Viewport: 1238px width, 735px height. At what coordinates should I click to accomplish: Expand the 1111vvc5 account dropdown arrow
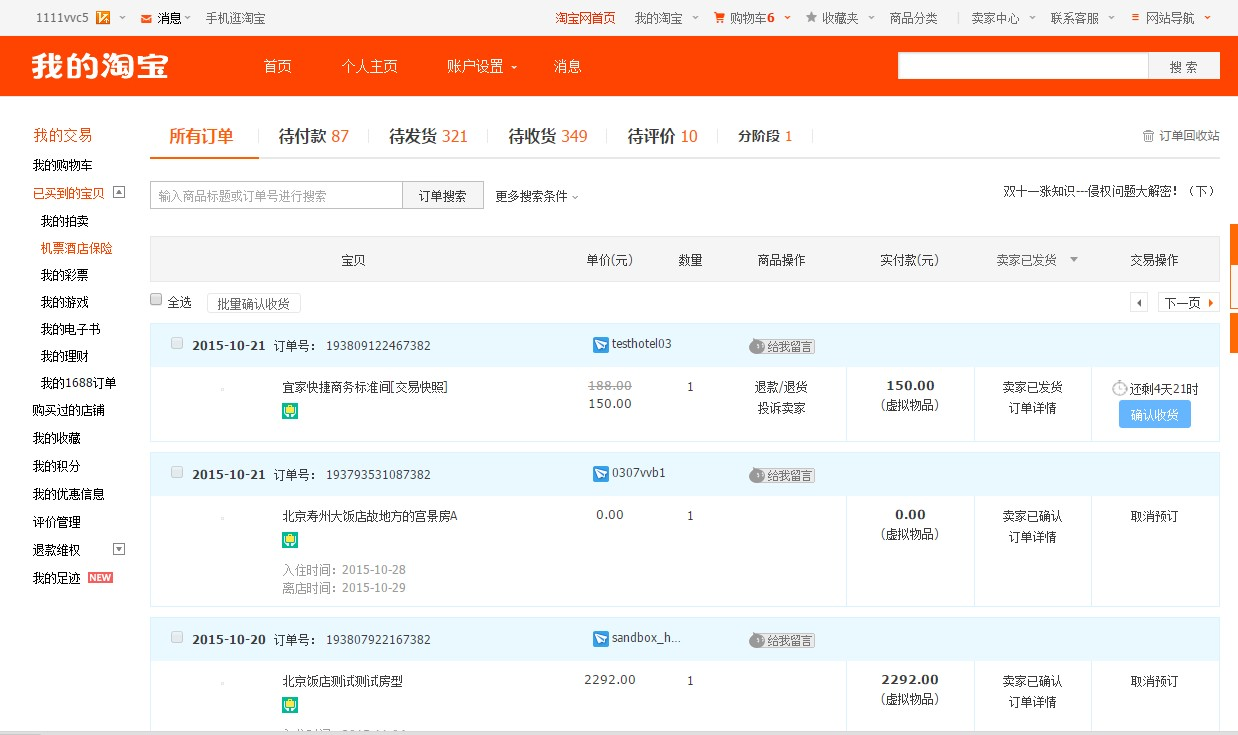coord(122,18)
